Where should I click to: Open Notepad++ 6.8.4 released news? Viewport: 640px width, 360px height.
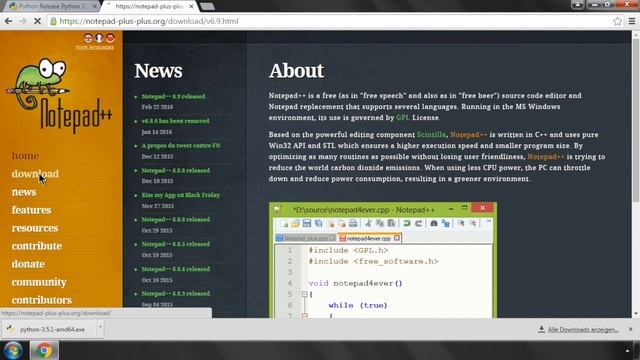tap(176, 269)
